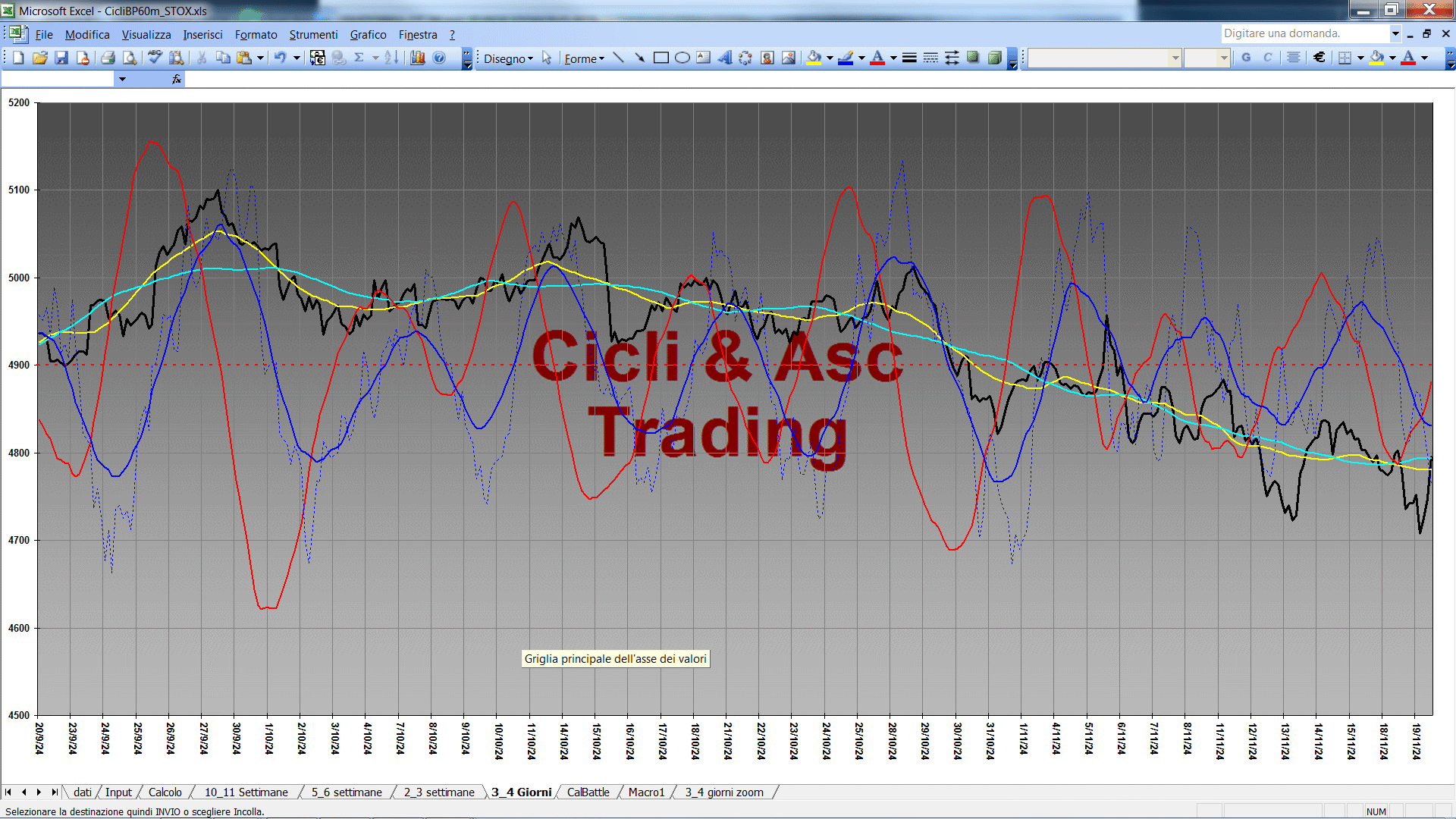This screenshot has height=819, width=1456.
Task: Select the Oval drawing tool
Action: pos(682,58)
